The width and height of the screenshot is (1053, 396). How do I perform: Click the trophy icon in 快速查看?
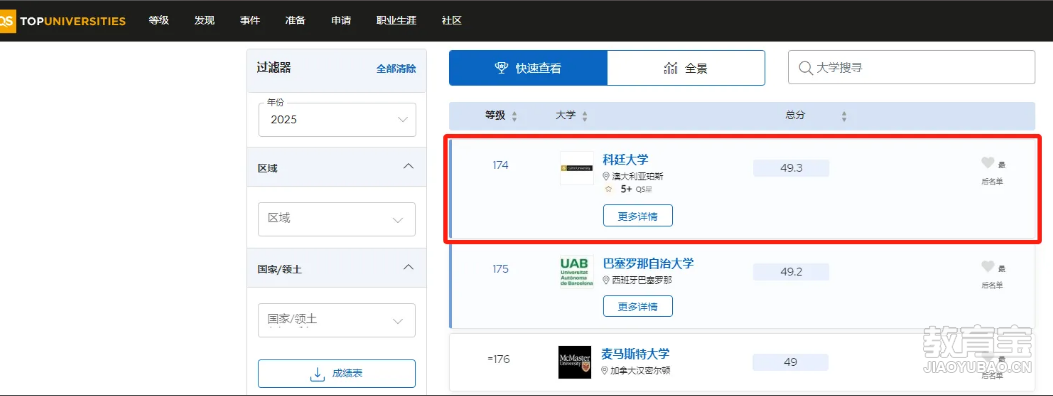(x=501, y=67)
